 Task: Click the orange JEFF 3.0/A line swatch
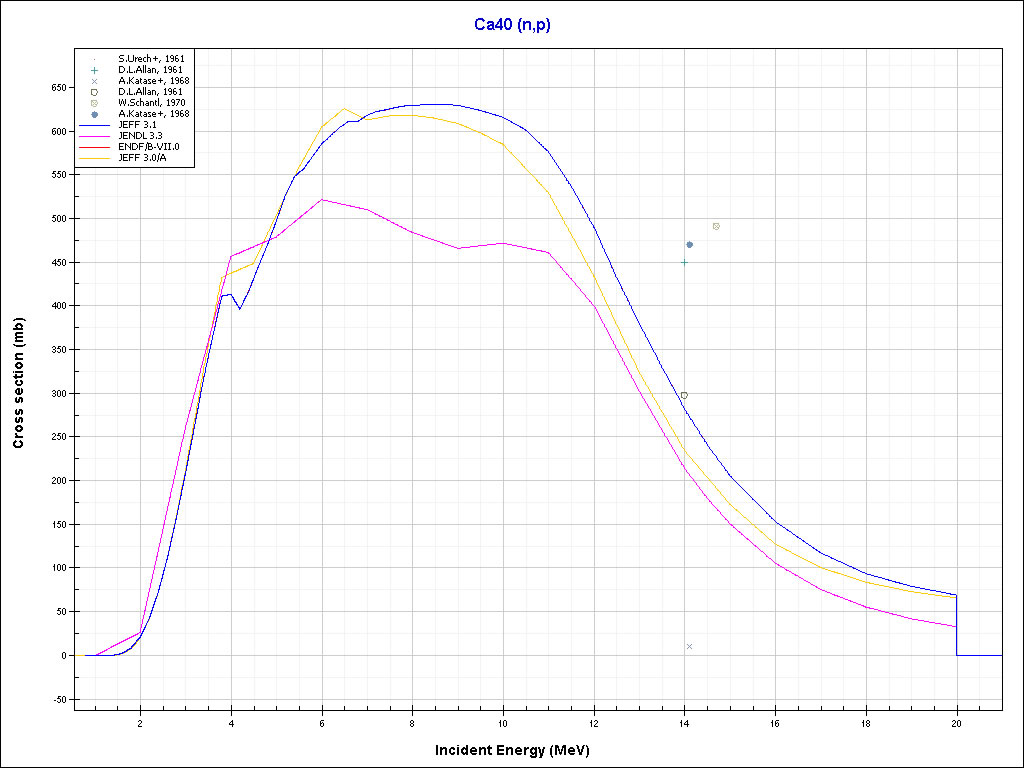pyautogui.click(x=94, y=157)
